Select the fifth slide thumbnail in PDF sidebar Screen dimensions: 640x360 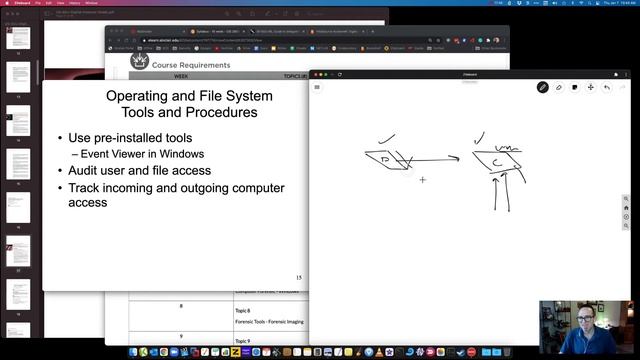18,208
